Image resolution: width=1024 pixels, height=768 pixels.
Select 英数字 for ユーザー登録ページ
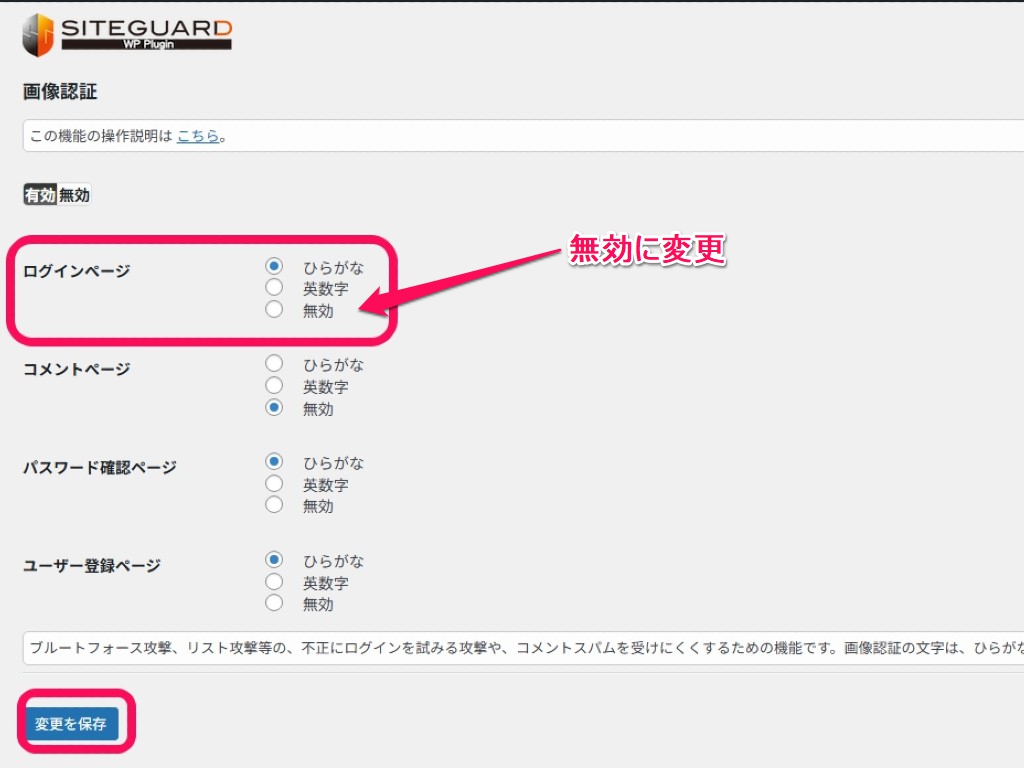pyautogui.click(x=273, y=581)
